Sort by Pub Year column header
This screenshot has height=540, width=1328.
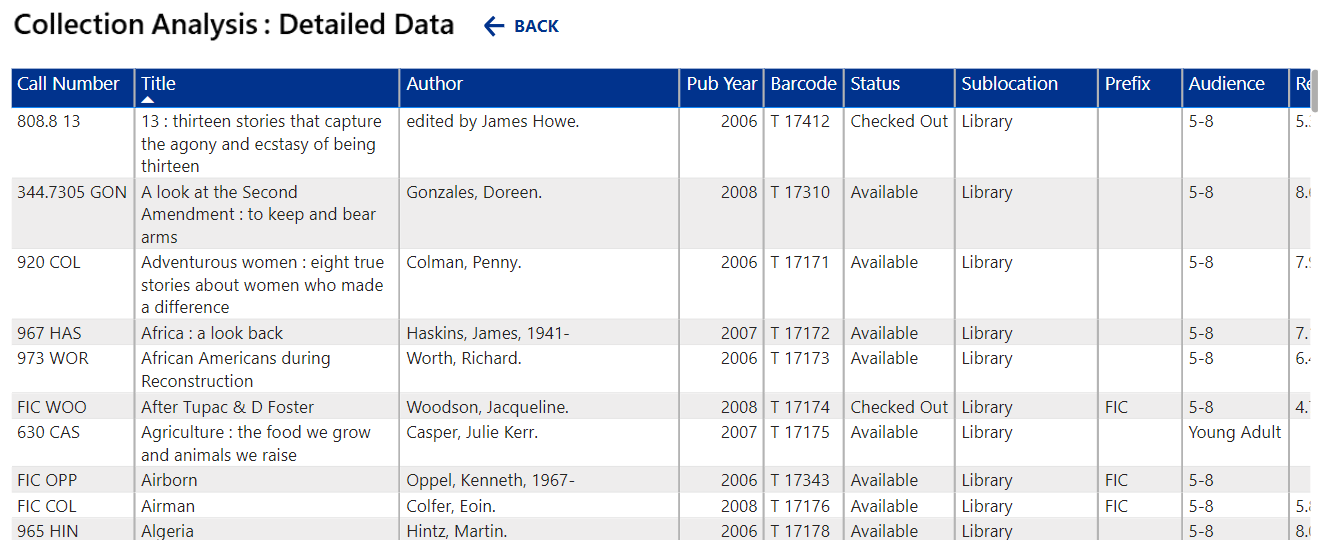click(721, 84)
